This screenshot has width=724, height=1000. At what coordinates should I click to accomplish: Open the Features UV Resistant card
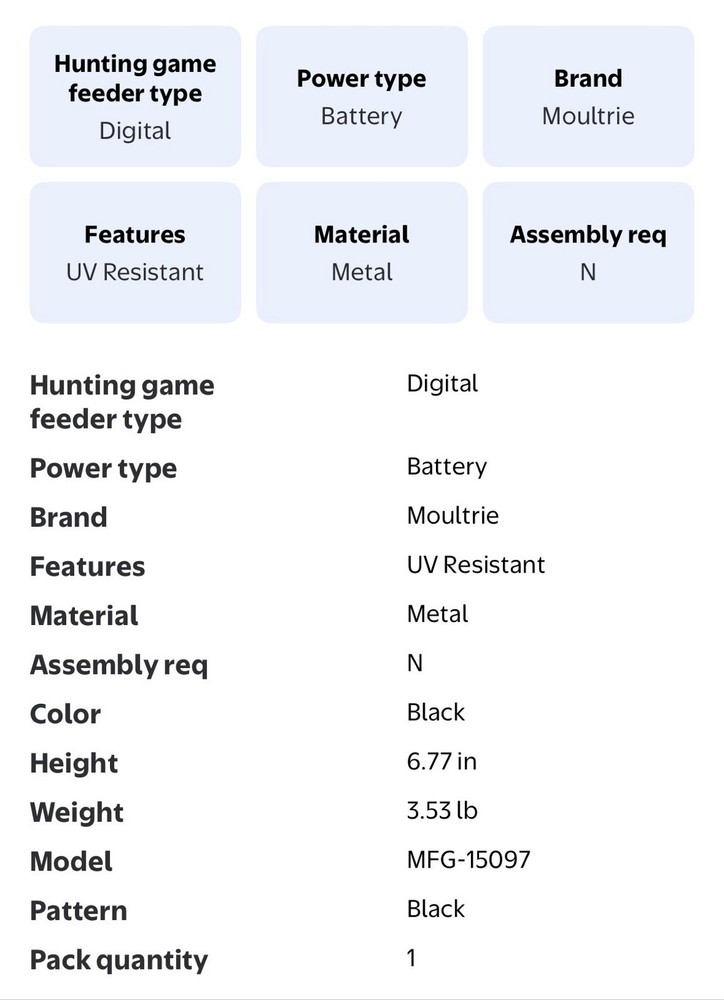[135, 253]
